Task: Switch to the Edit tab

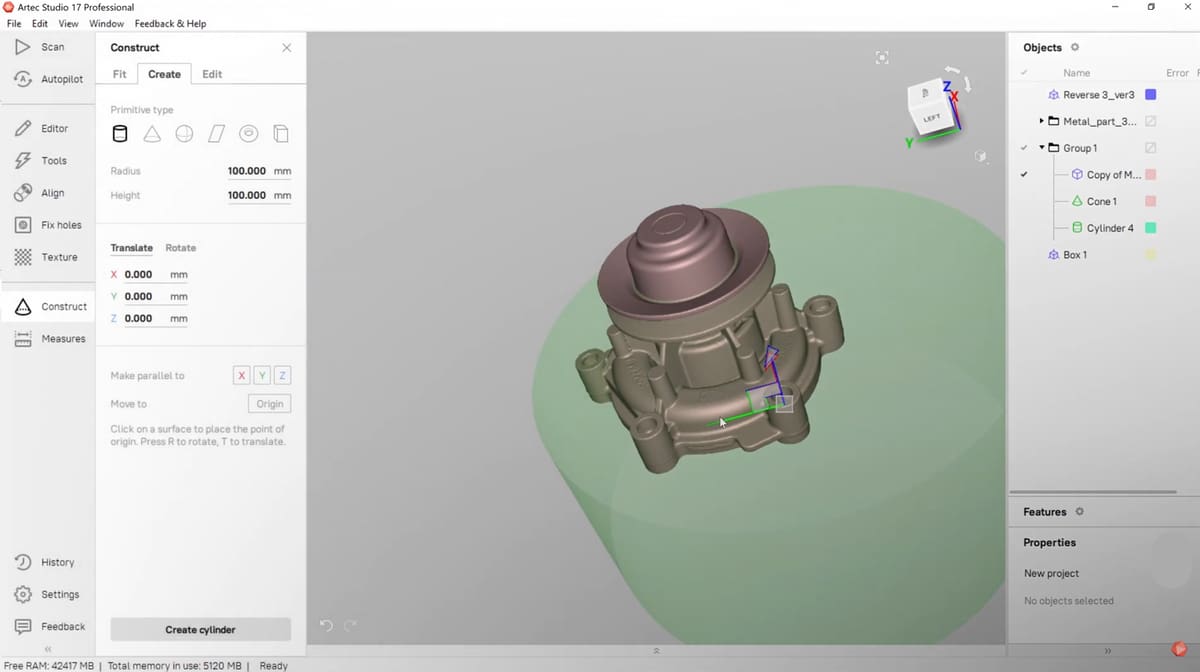Action: pos(212,74)
